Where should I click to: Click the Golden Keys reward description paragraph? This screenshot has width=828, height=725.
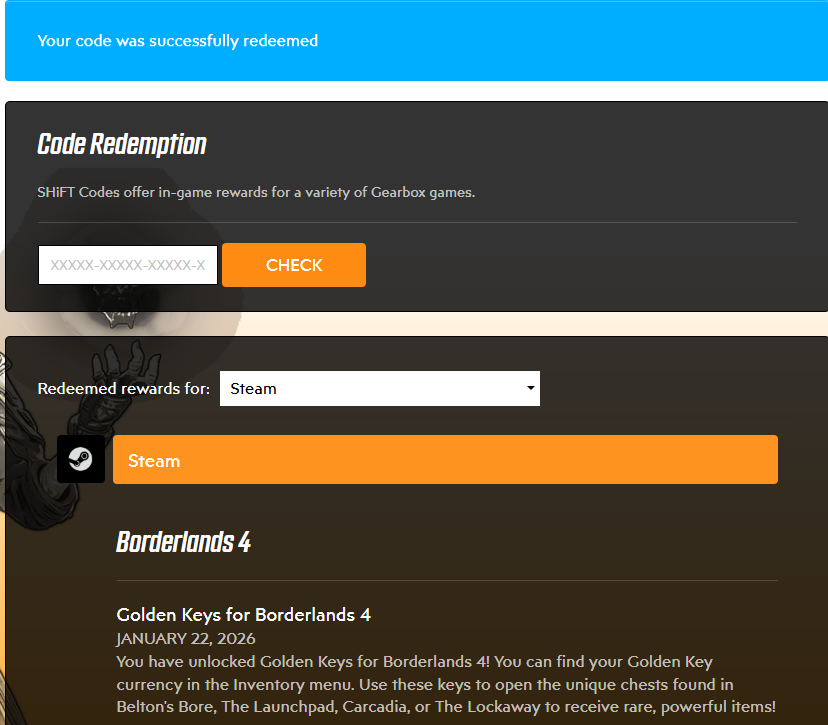point(446,684)
